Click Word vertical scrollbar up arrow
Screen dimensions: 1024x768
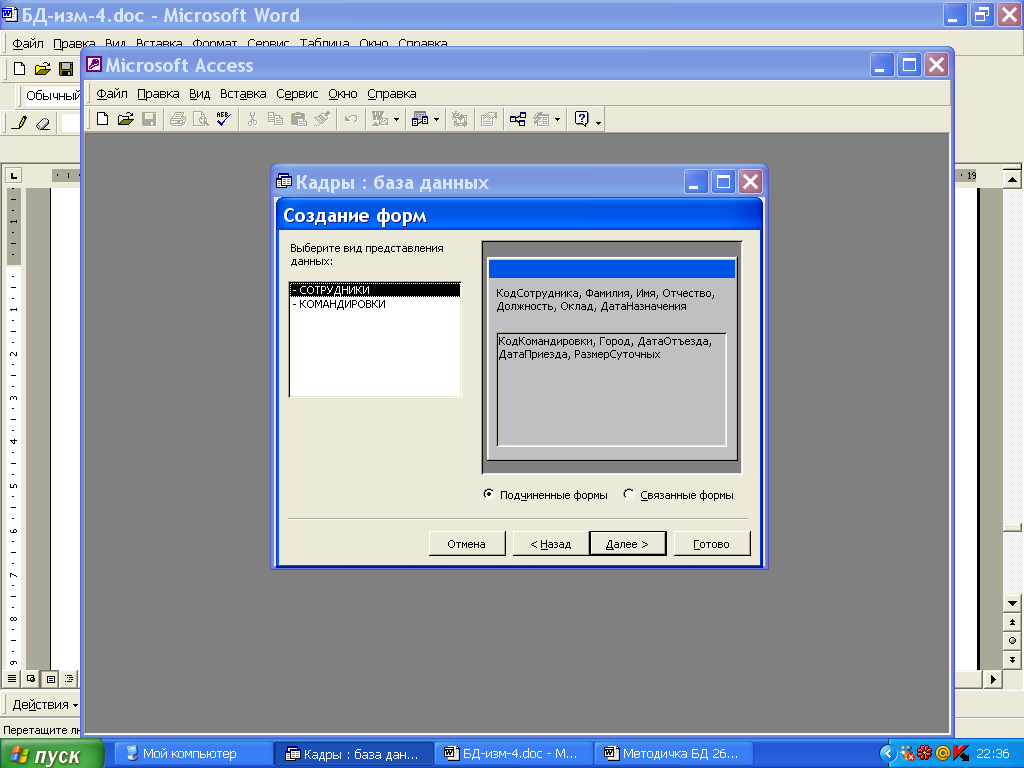point(1012,179)
